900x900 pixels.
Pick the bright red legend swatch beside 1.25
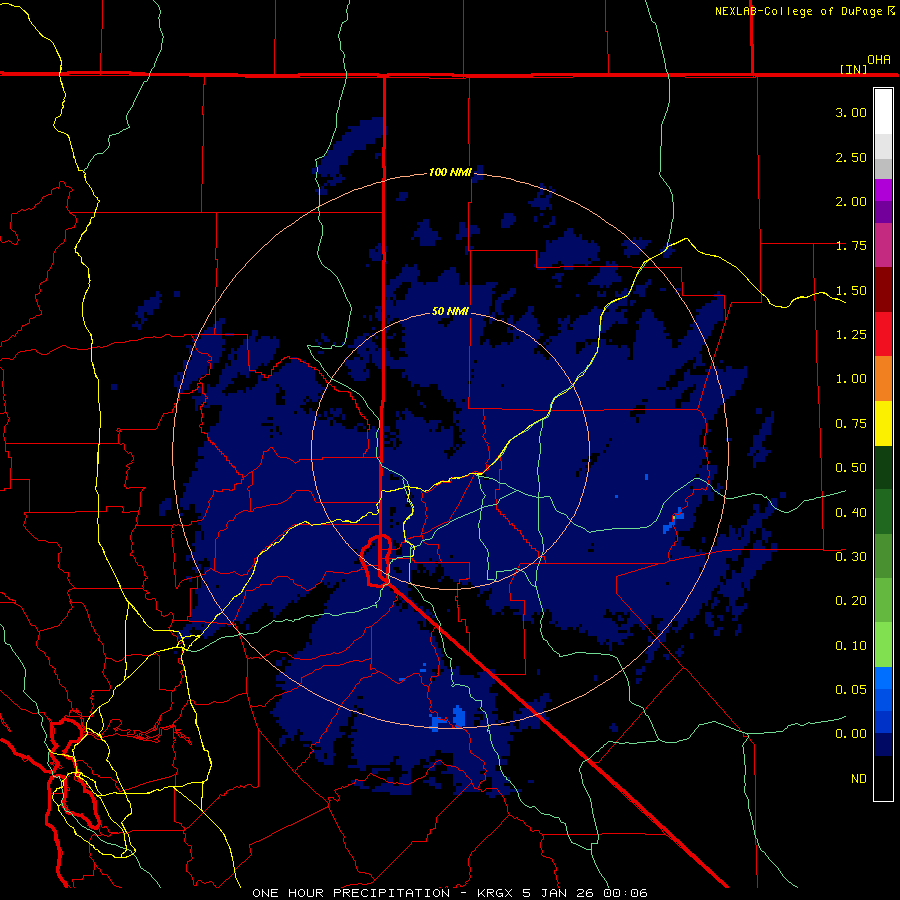pos(883,334)
